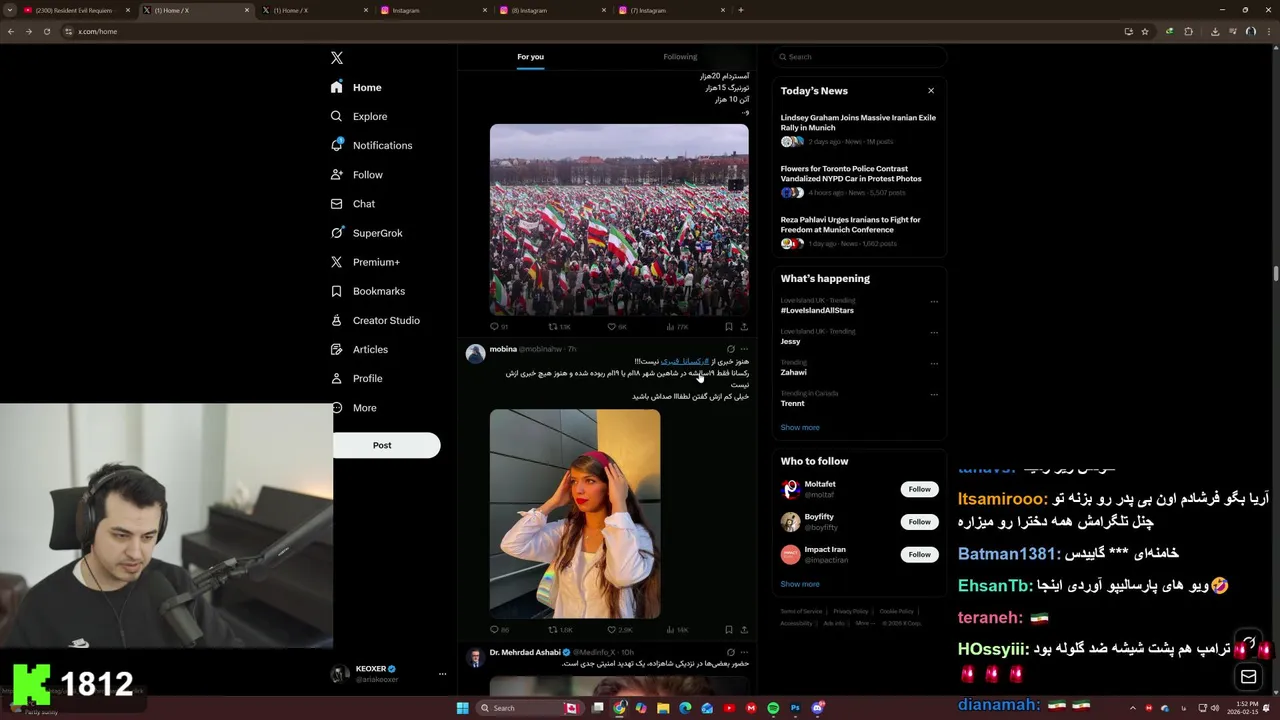Click Grok icon on mobina's post
This screenshot has width=1280, height=720.
click(x=730, y=349)
